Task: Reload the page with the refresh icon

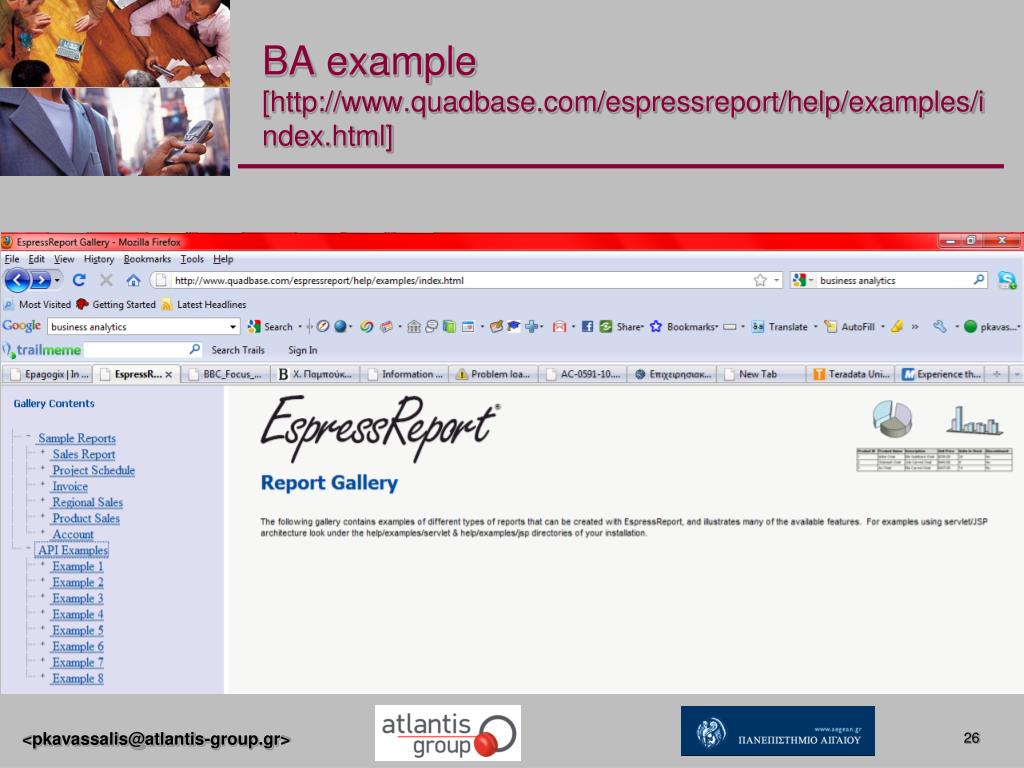Action: (79, 280)
